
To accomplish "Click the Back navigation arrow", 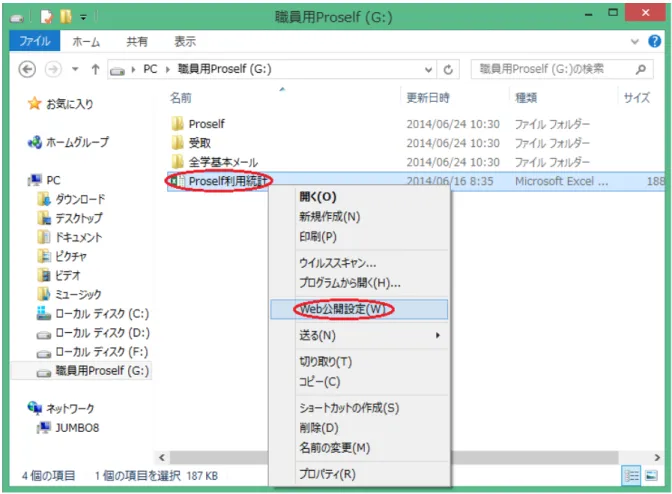I will [27, 69].
